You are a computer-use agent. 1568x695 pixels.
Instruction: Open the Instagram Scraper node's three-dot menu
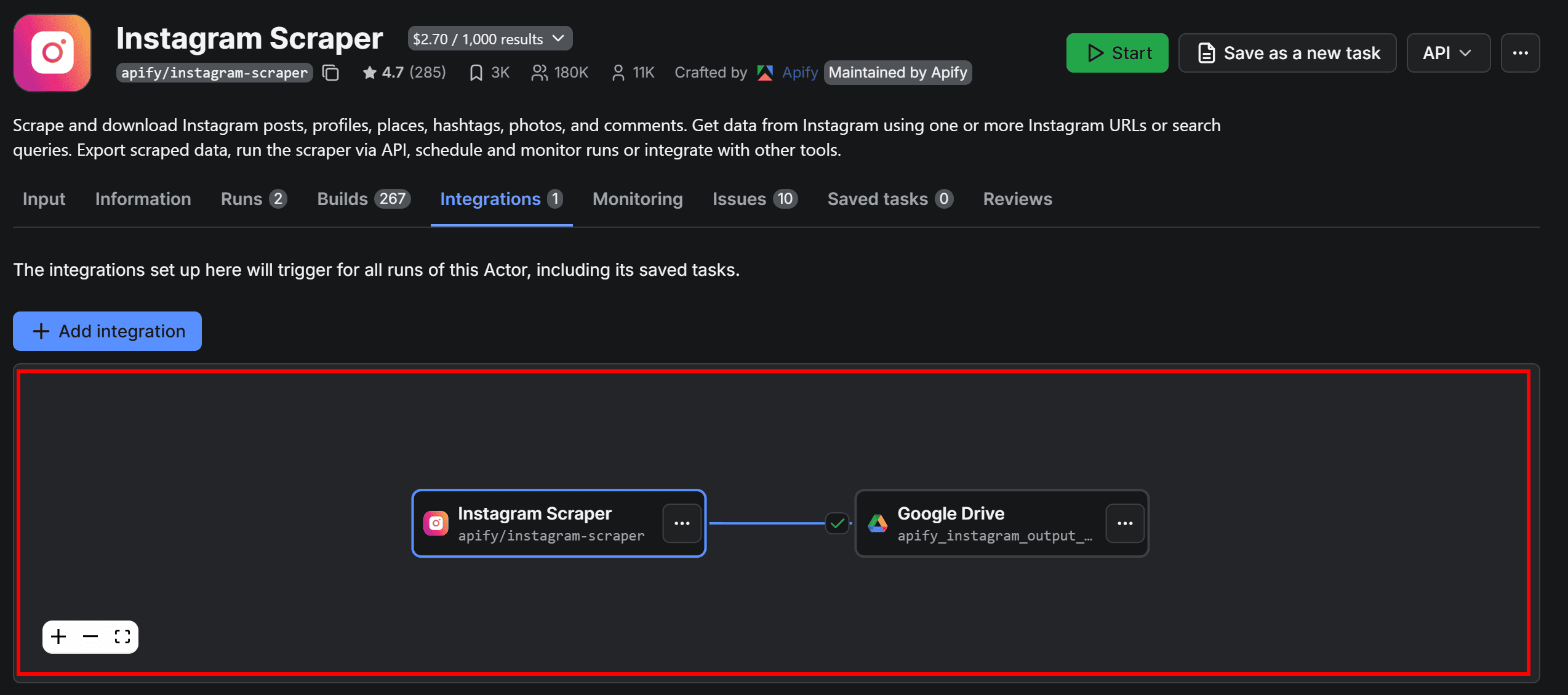tap(682, 523)
